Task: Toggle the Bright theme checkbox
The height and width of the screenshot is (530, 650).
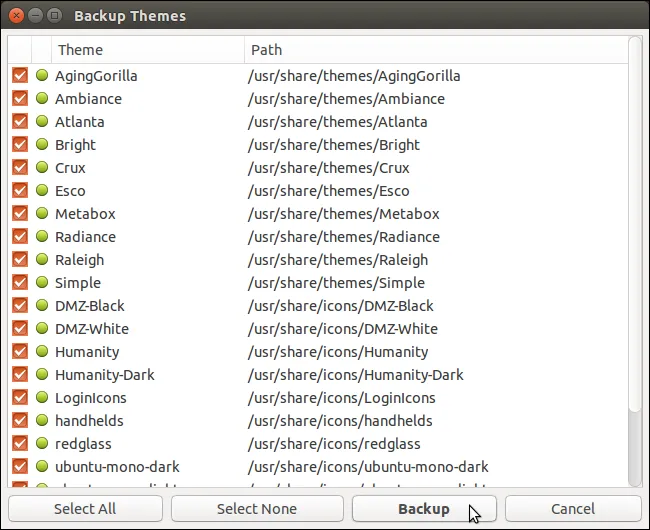Action: tap(20, 145)
